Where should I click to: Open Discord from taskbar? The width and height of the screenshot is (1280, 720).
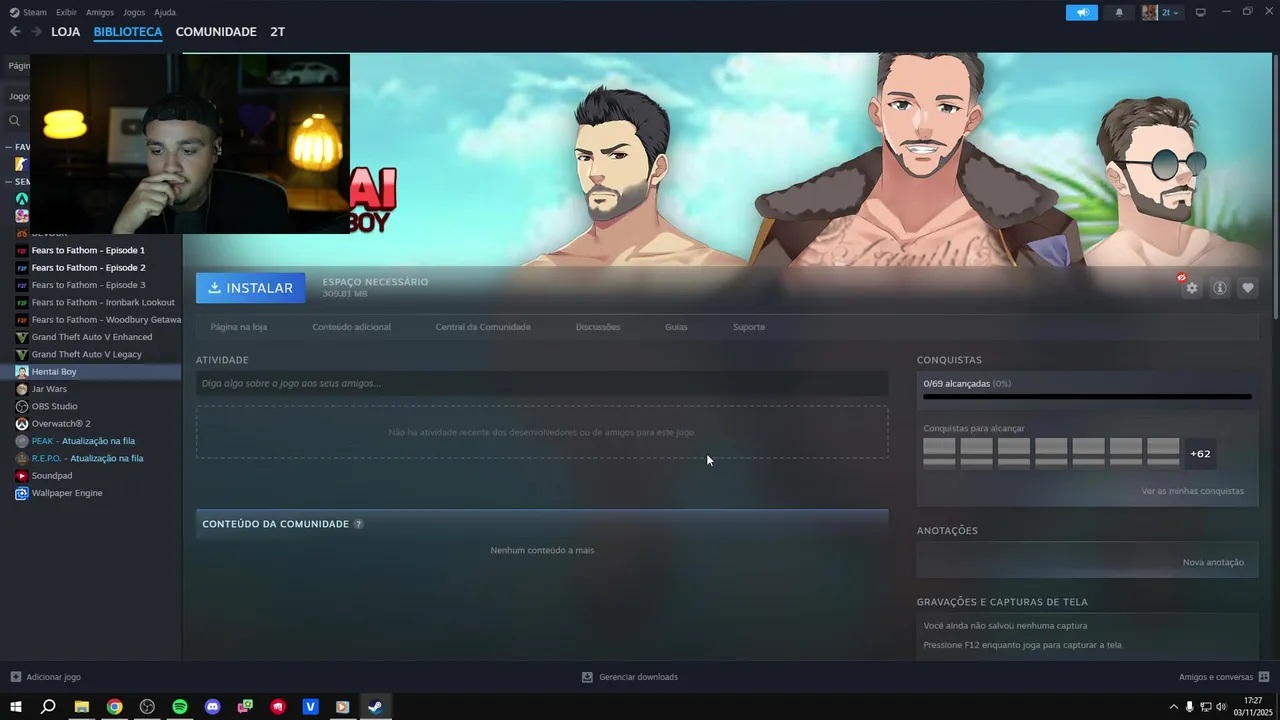pyautogui.click(x=213, y=707)
